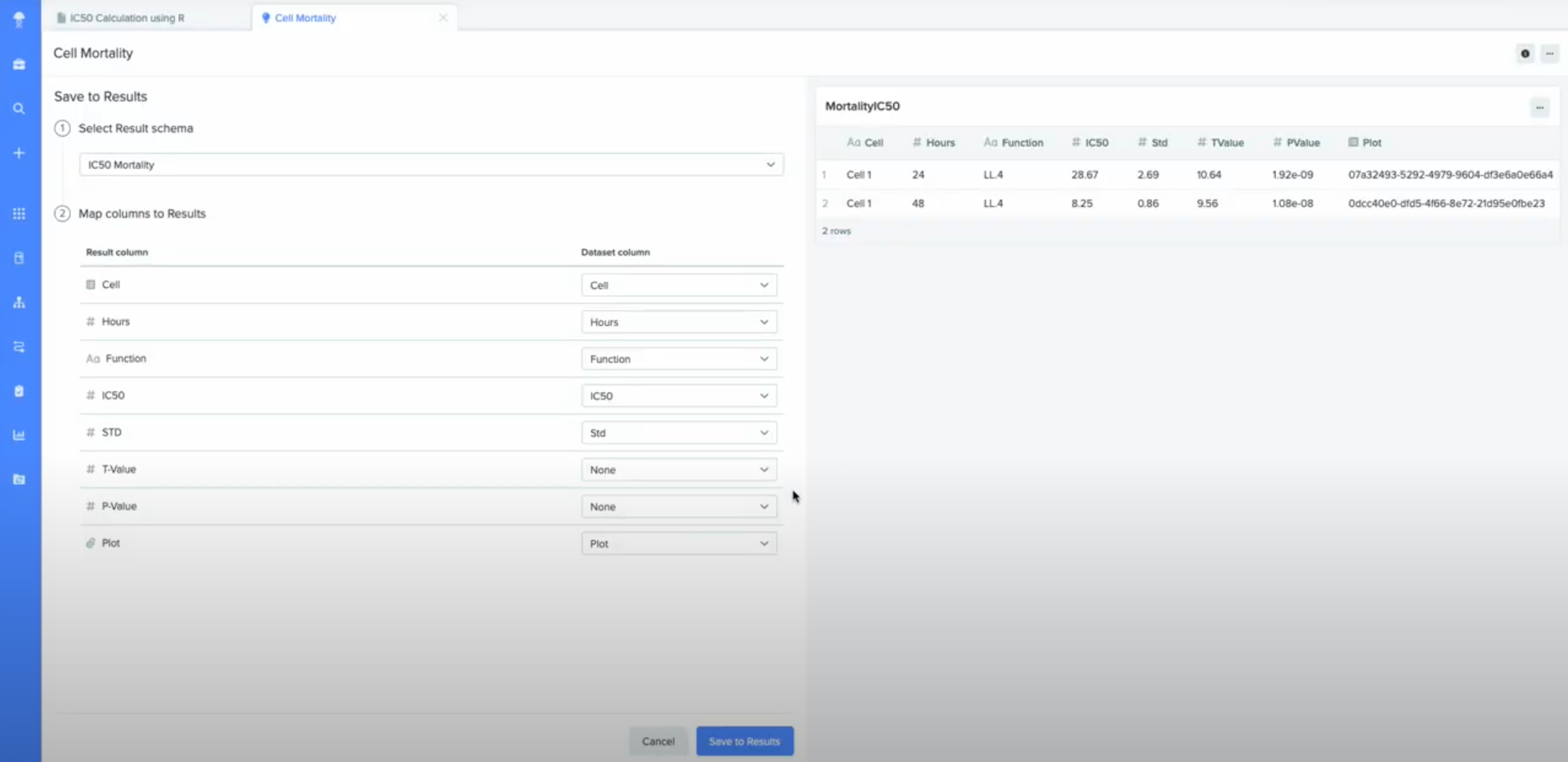This screenshot has height=762, width=1568.
Task: Open the projects briefcase icon in sidebar
Action: [x=19, y=64]
